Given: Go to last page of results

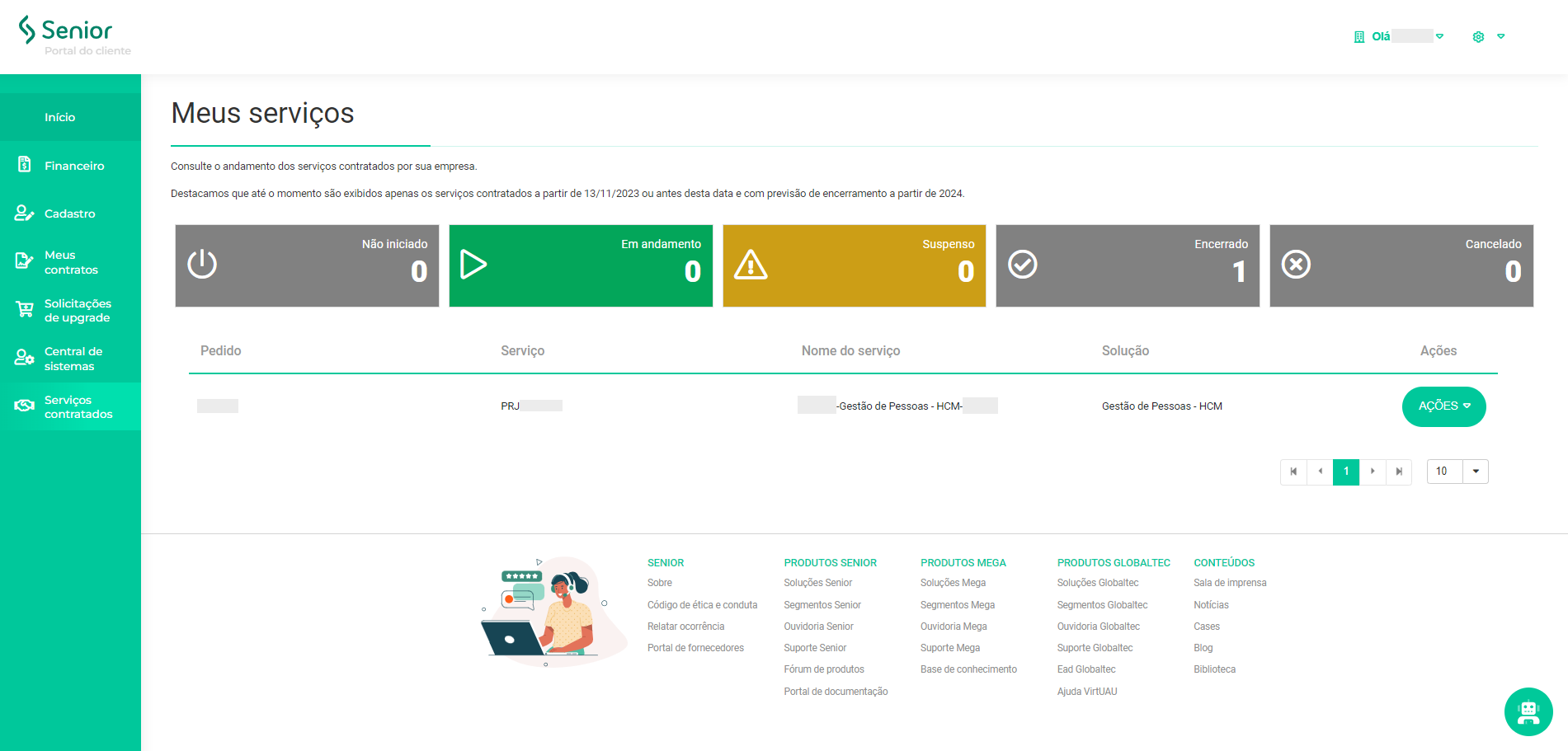Looking at the screenshot, I should (x=1399, y=472).
